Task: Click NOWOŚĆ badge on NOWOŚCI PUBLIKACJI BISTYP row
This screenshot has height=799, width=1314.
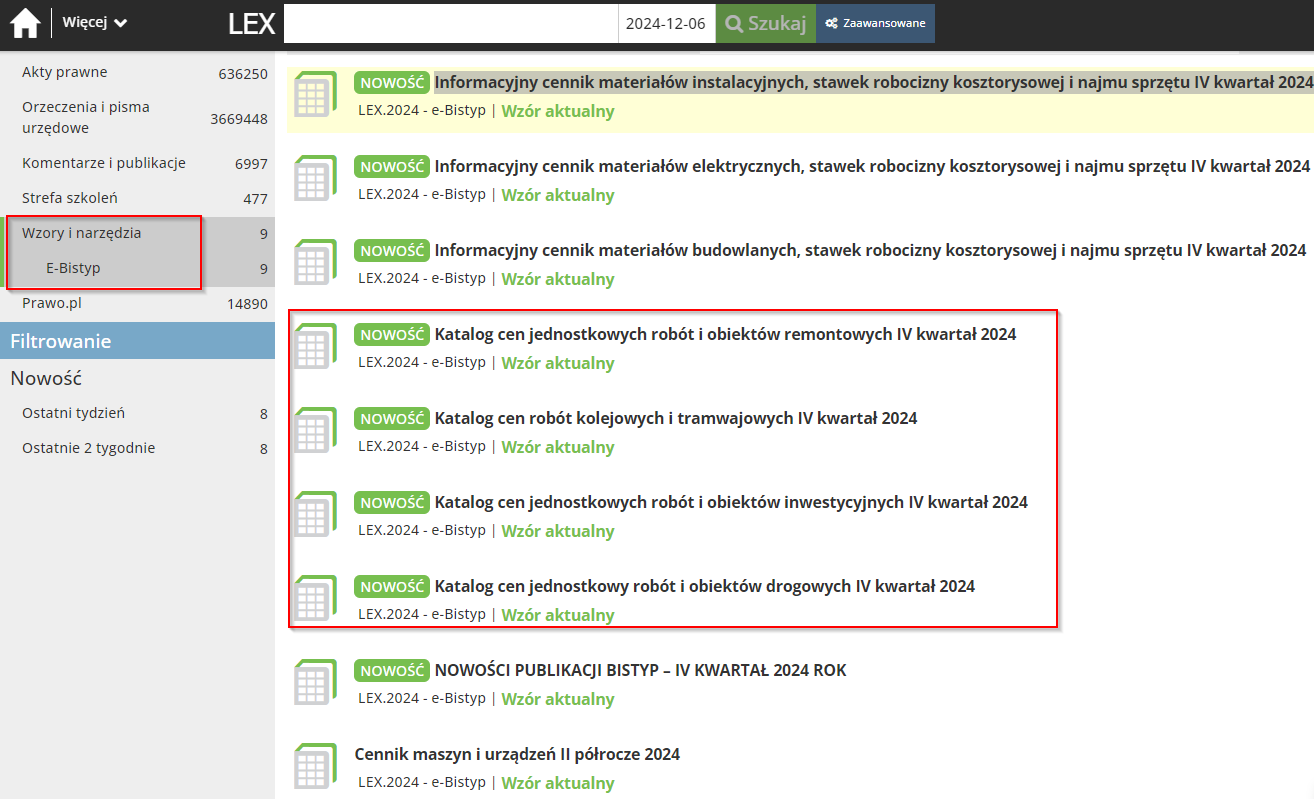Action: point(392,670)
